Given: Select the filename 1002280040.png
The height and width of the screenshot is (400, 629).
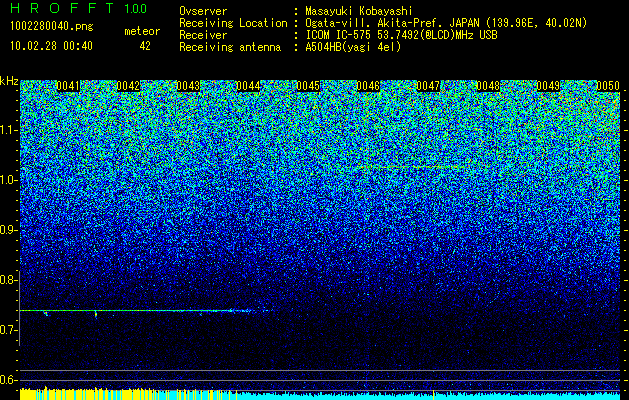Looking at the screenshot, I should point(52,27).
